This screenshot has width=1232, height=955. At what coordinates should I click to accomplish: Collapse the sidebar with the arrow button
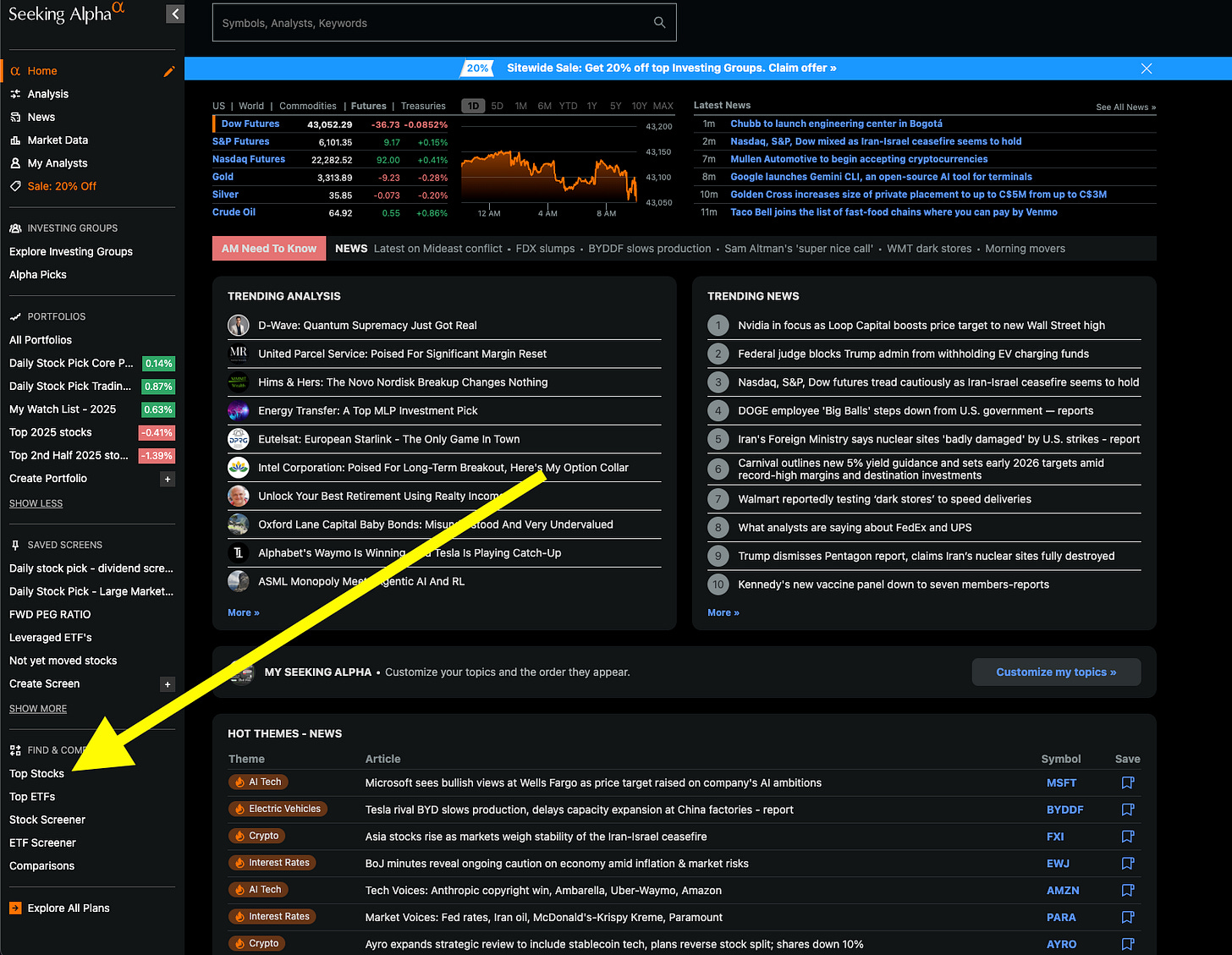tap(174, 14)
